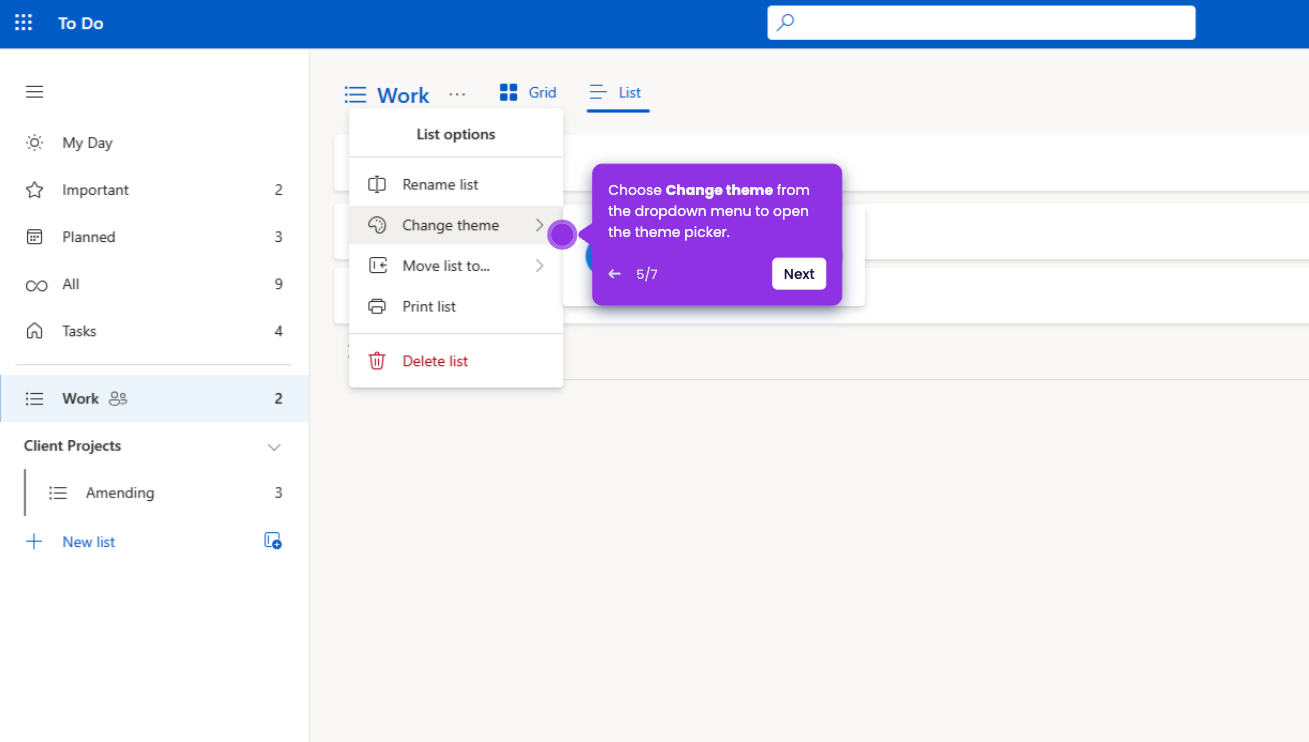Click the shared people icon next to Work

[118, 399]
